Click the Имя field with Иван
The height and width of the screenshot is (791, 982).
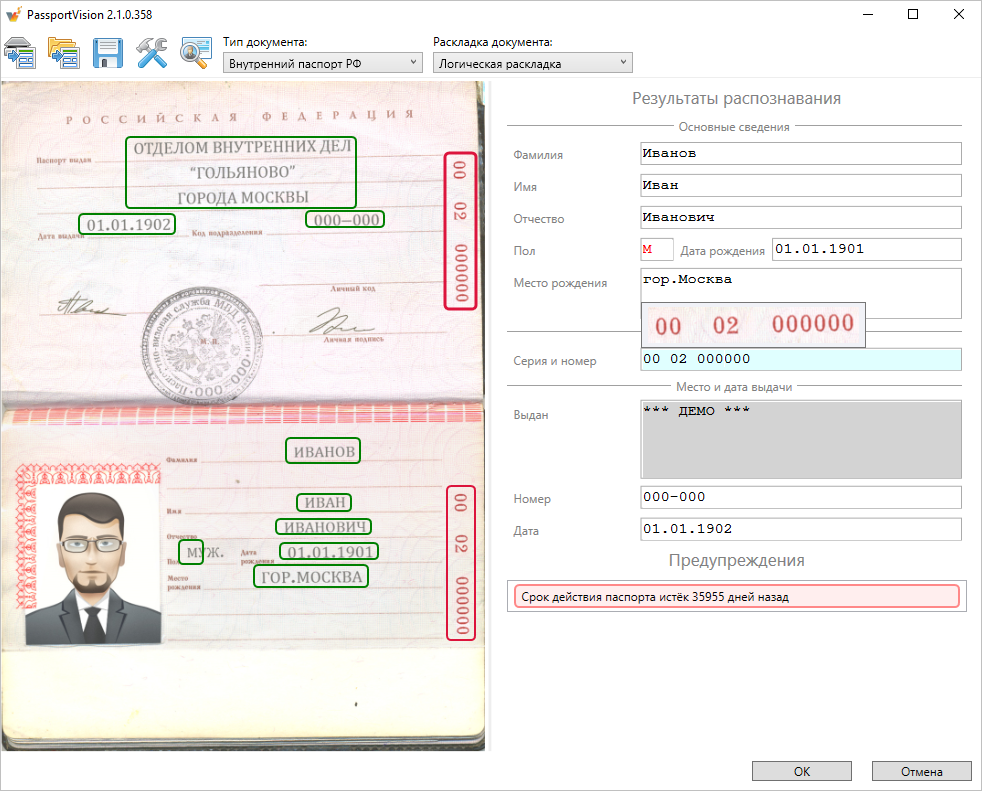click(x=800, y=185)
